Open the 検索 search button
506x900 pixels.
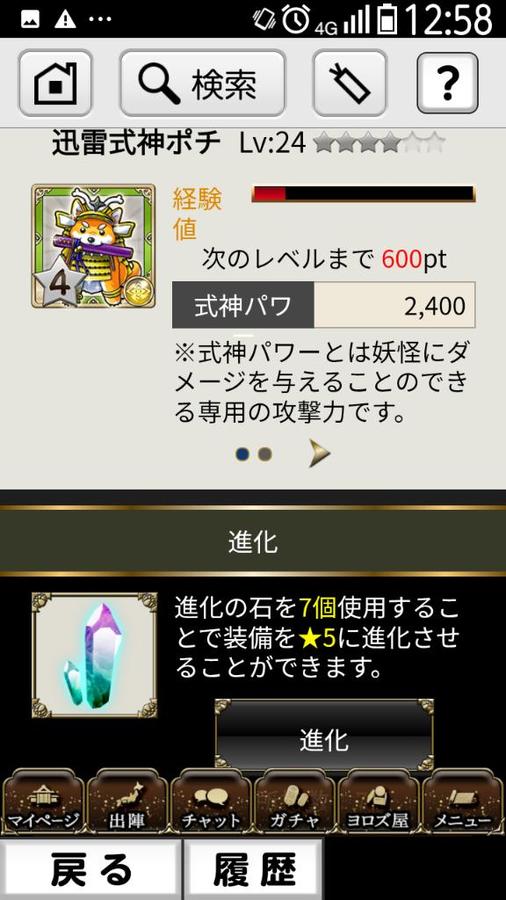(x=203, y=83)
